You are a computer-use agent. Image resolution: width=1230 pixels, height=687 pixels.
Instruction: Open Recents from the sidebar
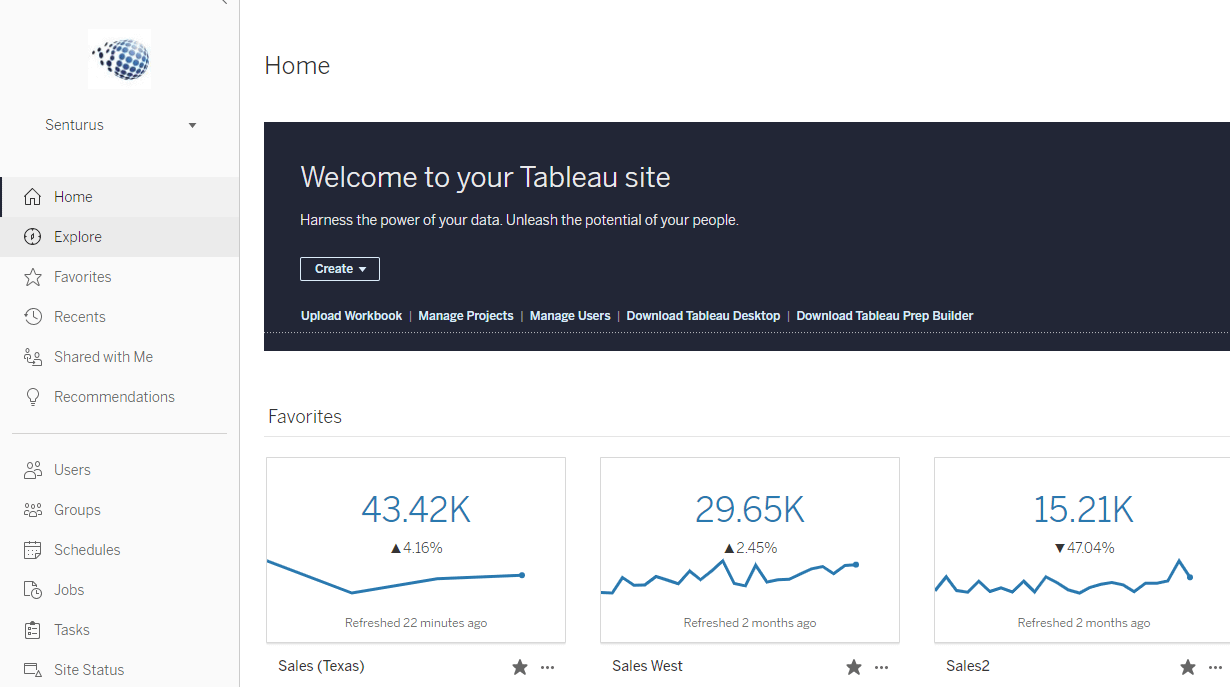(80, 316)
